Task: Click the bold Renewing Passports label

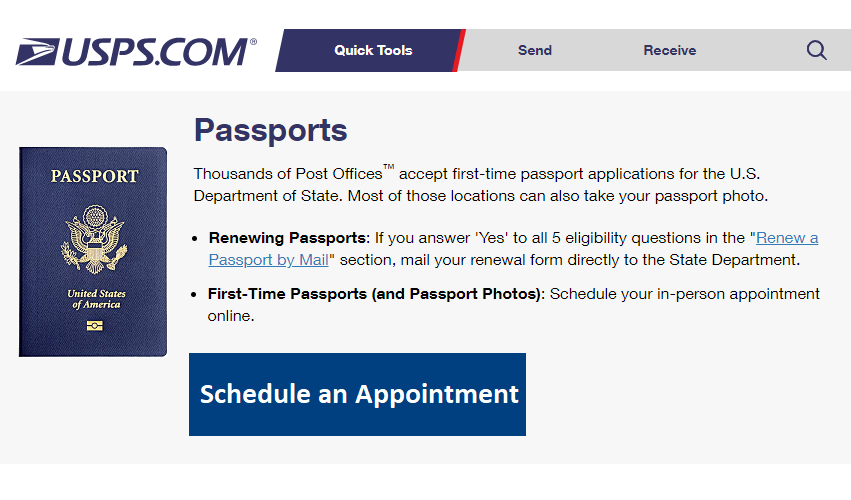Action: [289, 238]
